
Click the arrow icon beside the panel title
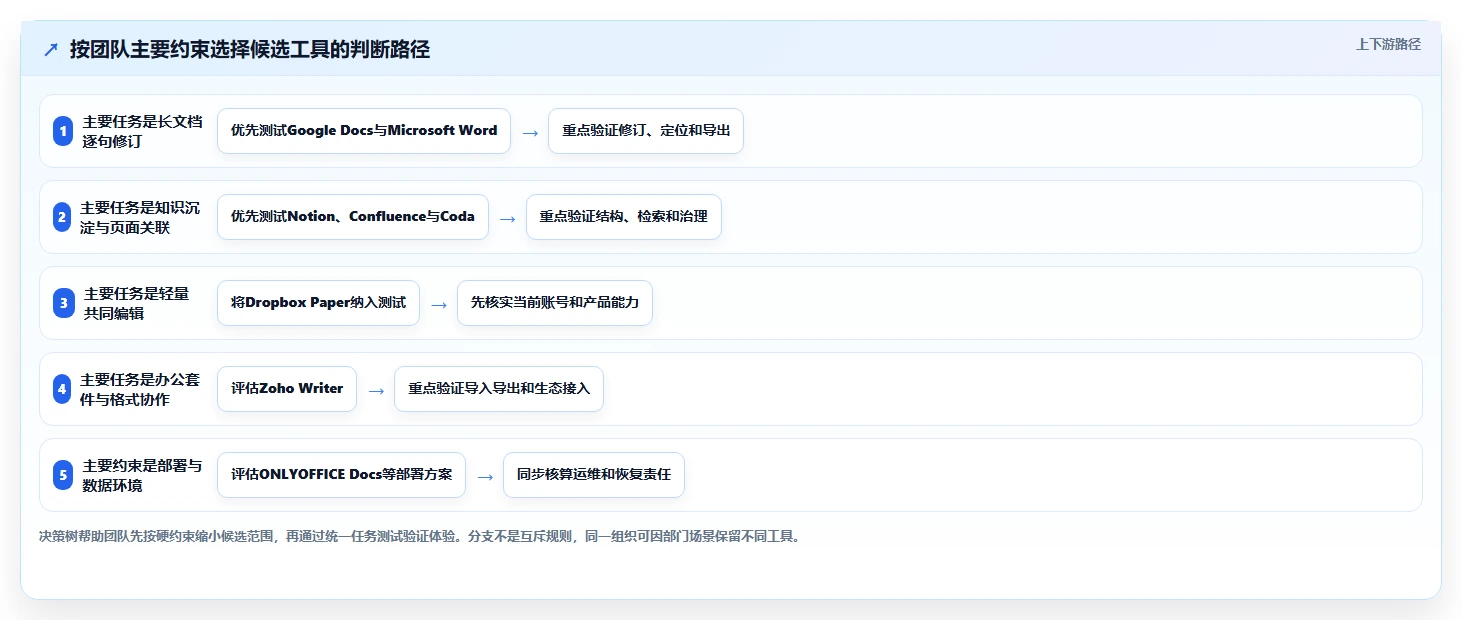pos(51,50)
